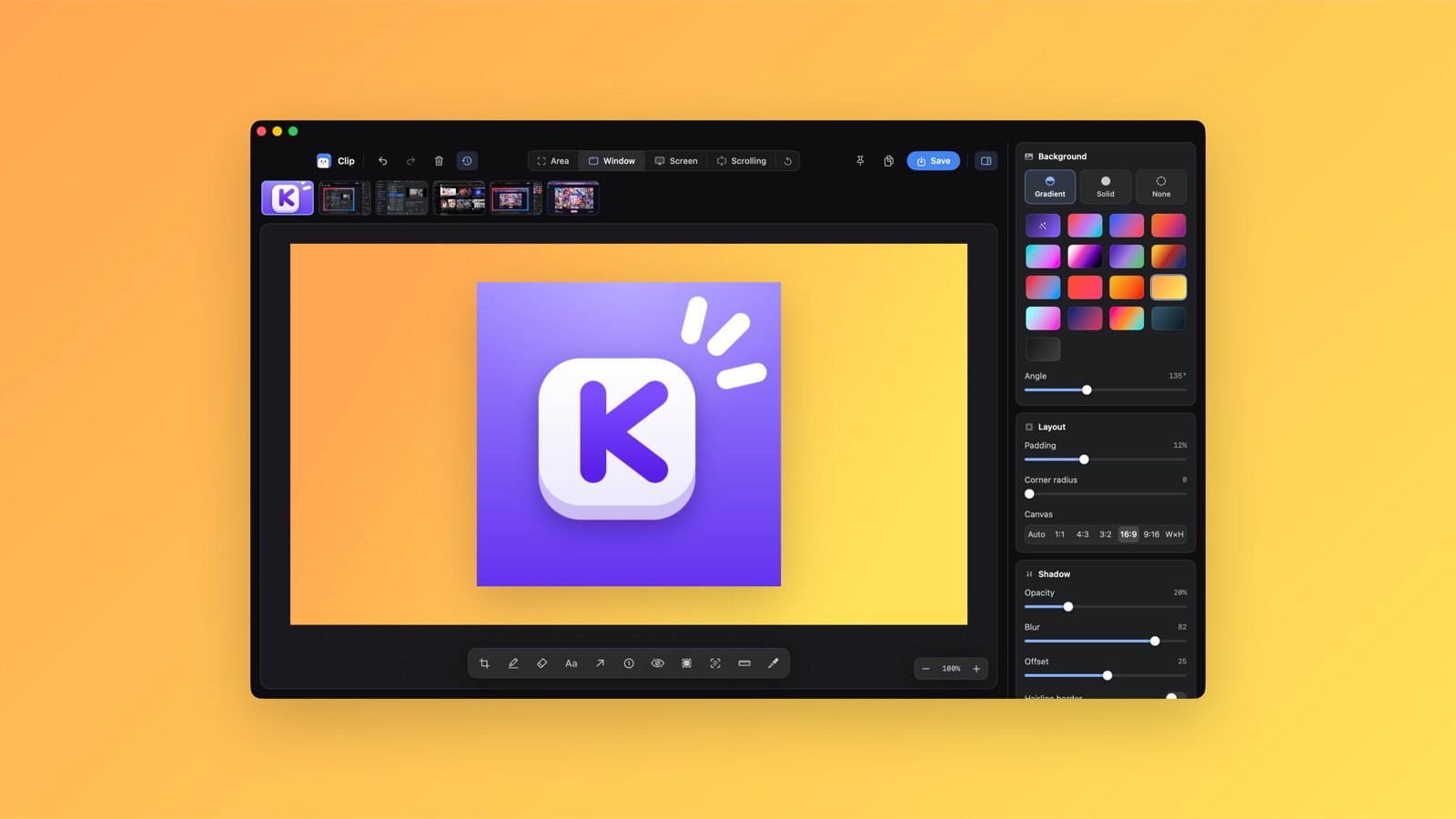1456x819 pixels.
Task: Click the Clip app logo icon
Action: point(323,161)
